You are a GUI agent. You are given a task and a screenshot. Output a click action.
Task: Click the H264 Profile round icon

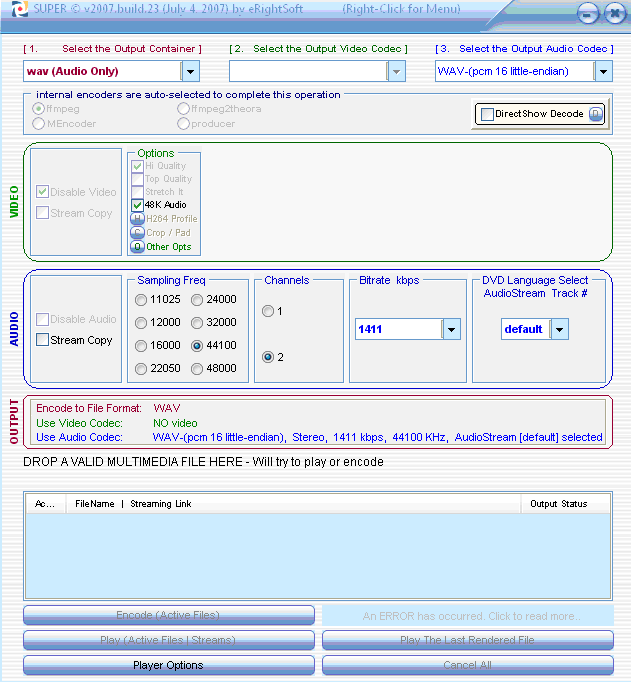click(x=137, y=219)
